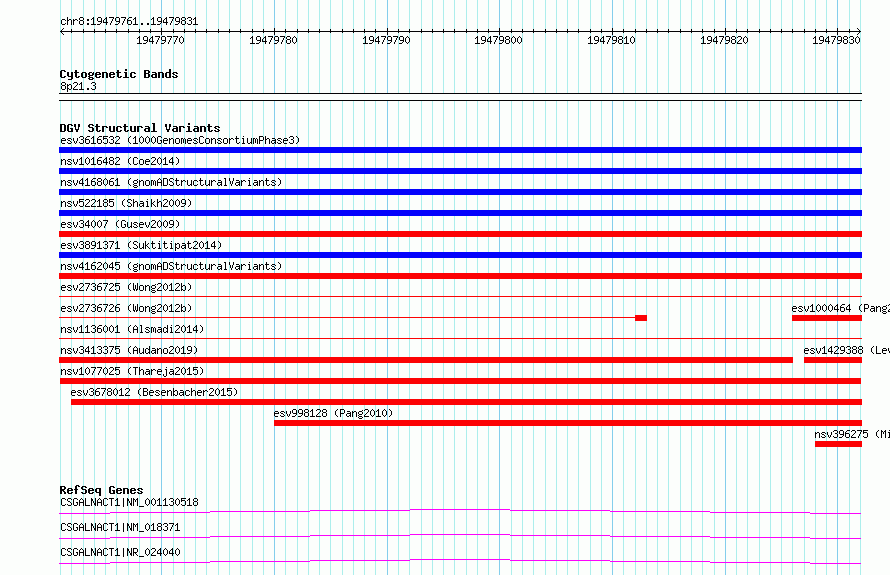The image size is (890, 575).
Task: Click red bar for esv34007 Gusev2009
Action: coord(460,234)
